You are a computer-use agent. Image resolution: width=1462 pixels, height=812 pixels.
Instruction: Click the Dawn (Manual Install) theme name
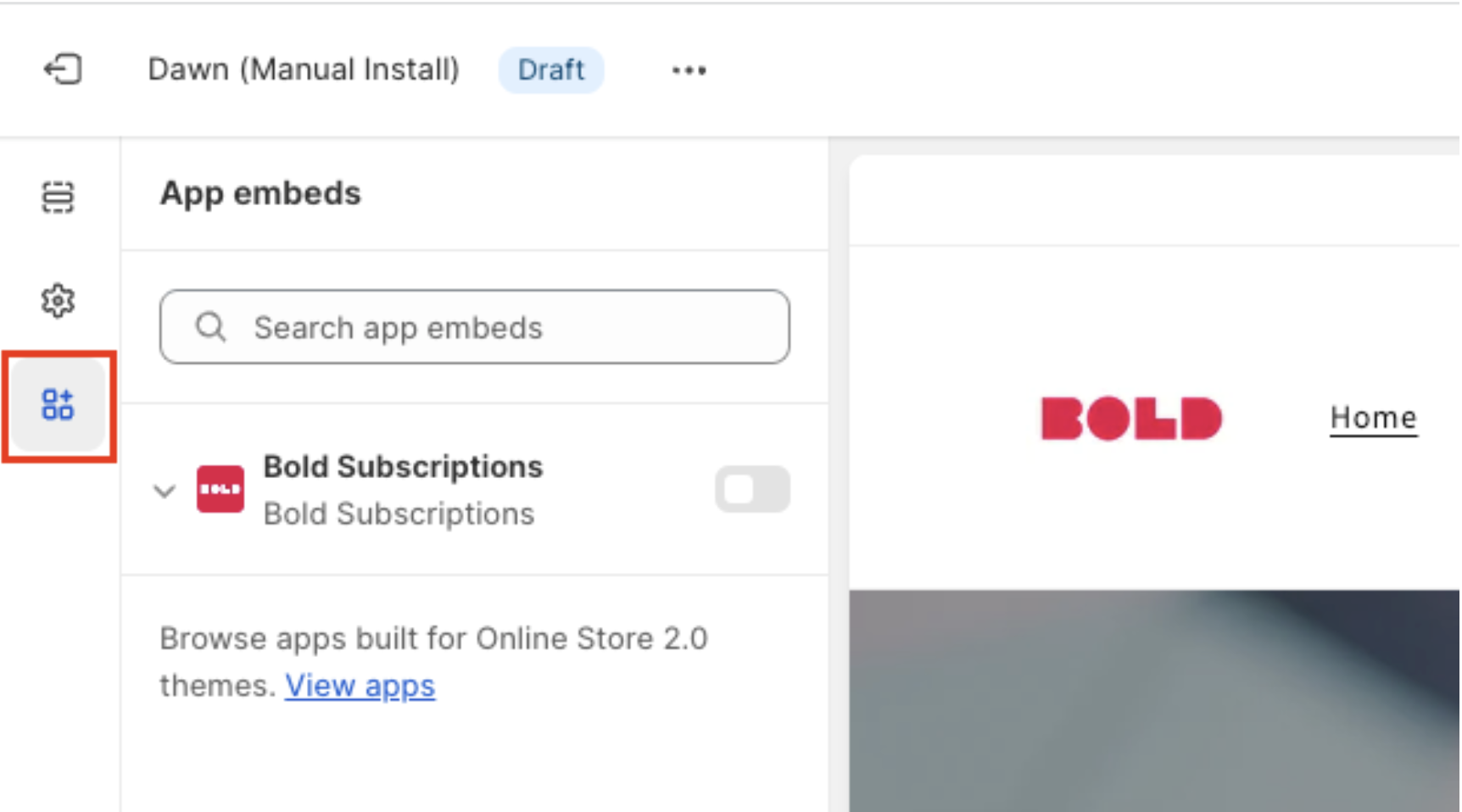tap(304, 70)
